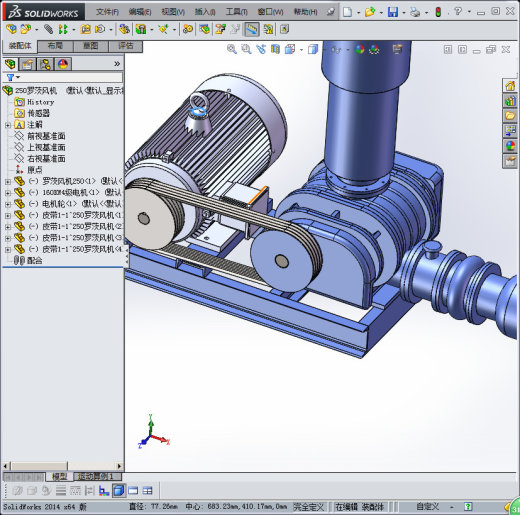This screenshot has width=520, height=515.
Task: Switch to the 评估 tab
Action: pyautogui.click(x=126, y=46)
